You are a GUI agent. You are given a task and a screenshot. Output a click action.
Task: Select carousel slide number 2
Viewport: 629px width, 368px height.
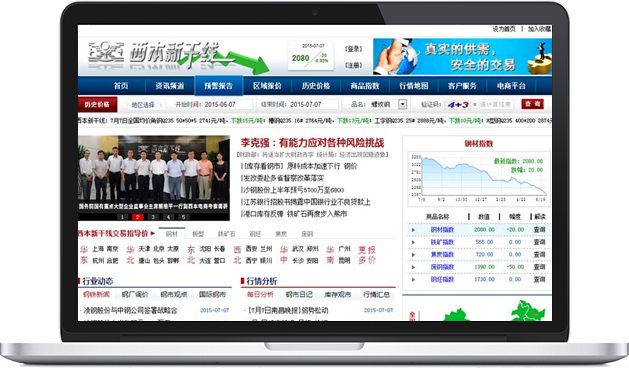(138, 217)
